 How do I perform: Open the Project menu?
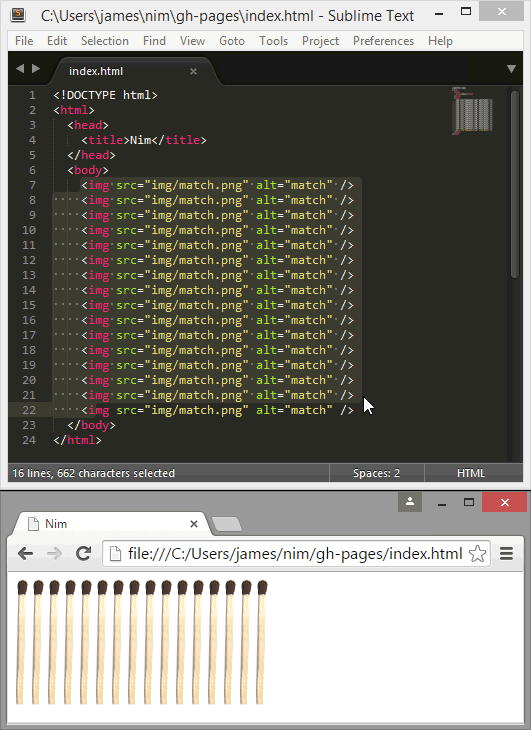(x=320, y=41)
